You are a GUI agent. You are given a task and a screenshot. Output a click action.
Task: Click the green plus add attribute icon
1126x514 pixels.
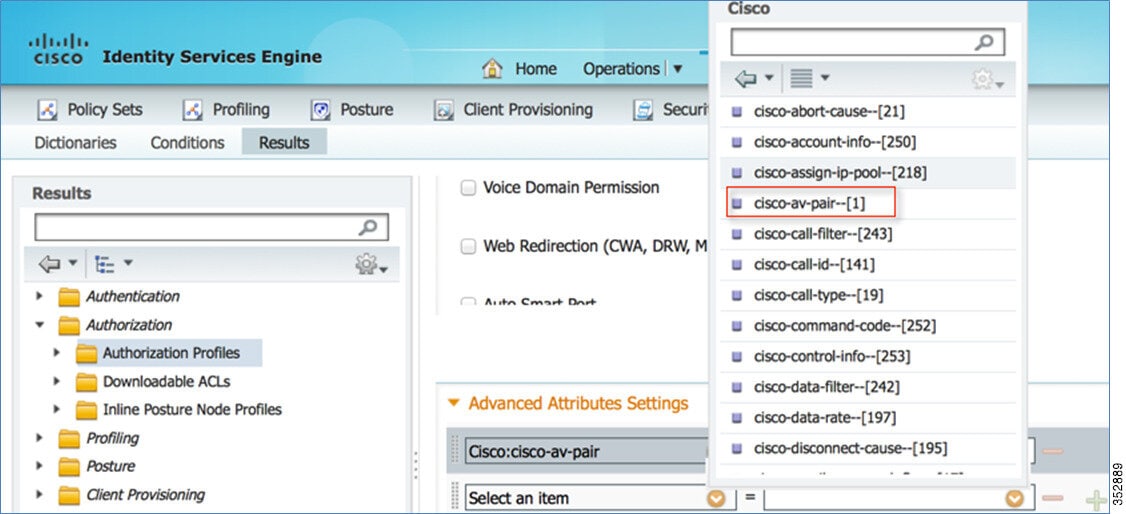tap(1096, 500)
